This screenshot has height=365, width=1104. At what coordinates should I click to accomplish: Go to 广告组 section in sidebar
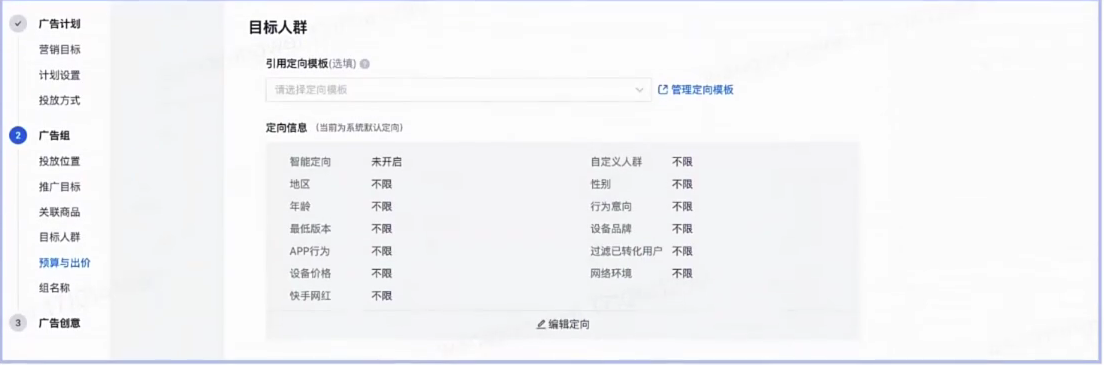[54, 136]
